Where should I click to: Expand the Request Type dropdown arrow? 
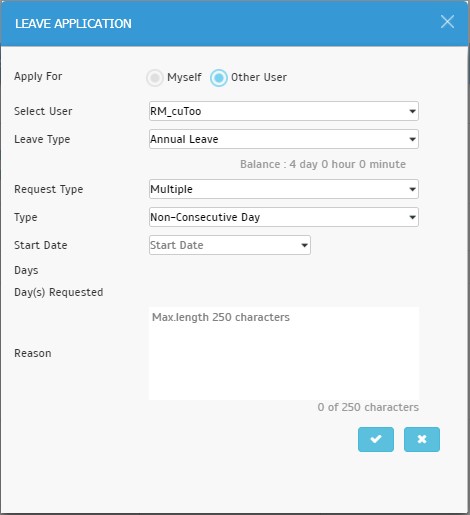coord(412,189)
